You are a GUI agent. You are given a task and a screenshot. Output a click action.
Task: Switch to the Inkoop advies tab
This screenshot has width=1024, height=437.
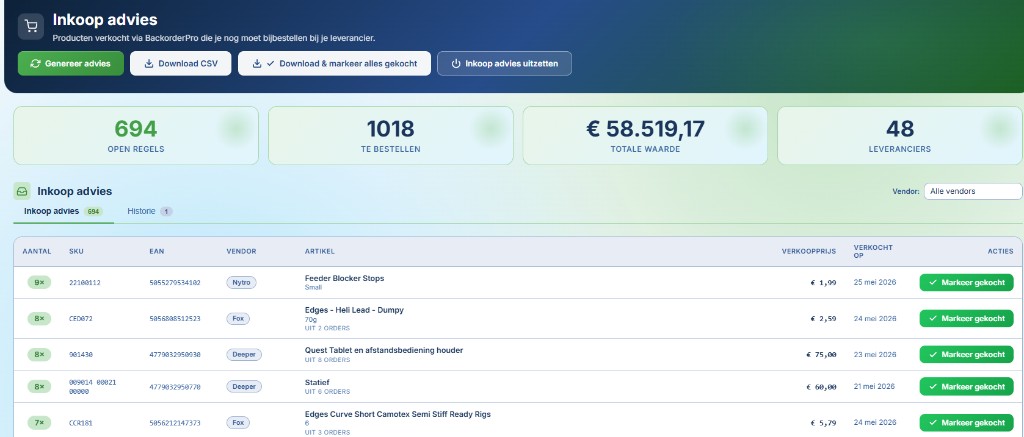coord(63,211)
